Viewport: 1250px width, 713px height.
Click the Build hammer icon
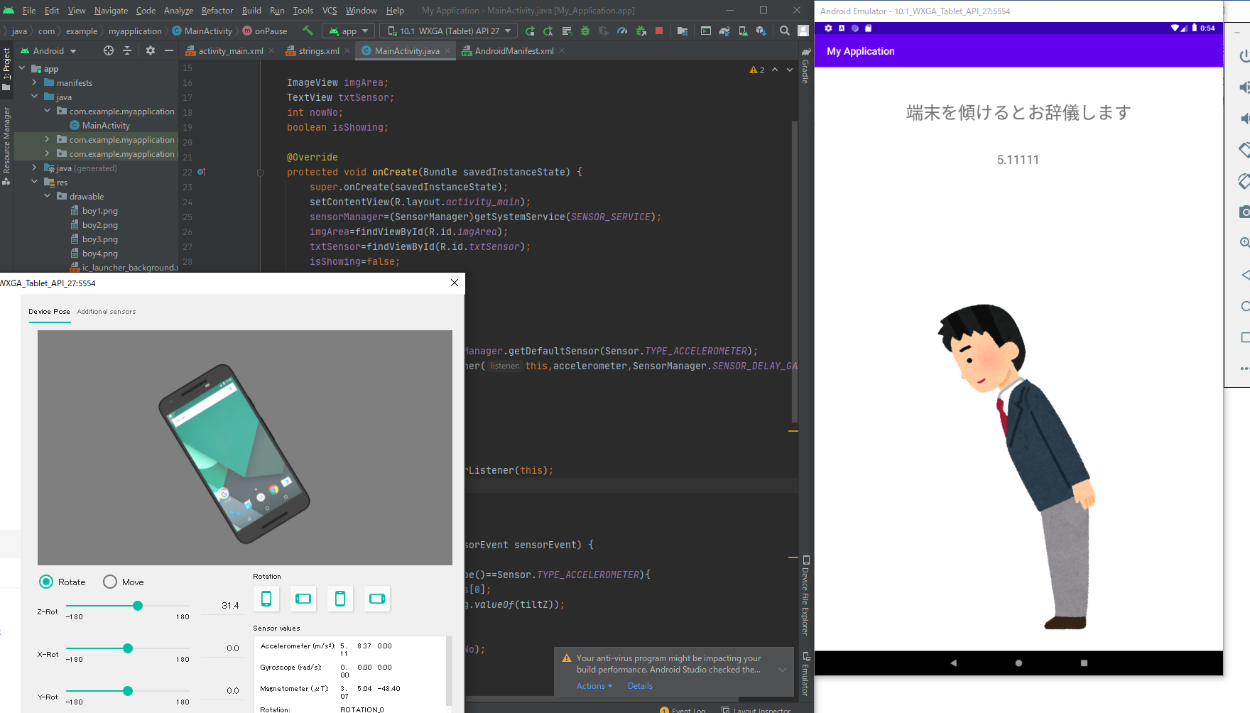(x=308, y=31)
